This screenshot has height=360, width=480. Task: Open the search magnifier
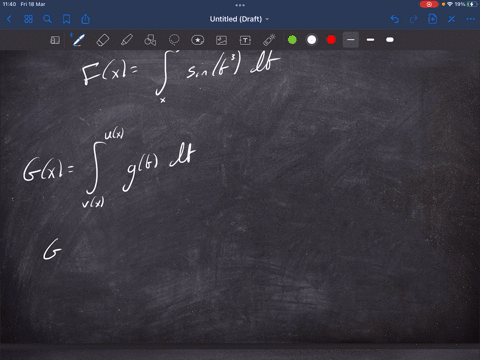click(47, 19)
